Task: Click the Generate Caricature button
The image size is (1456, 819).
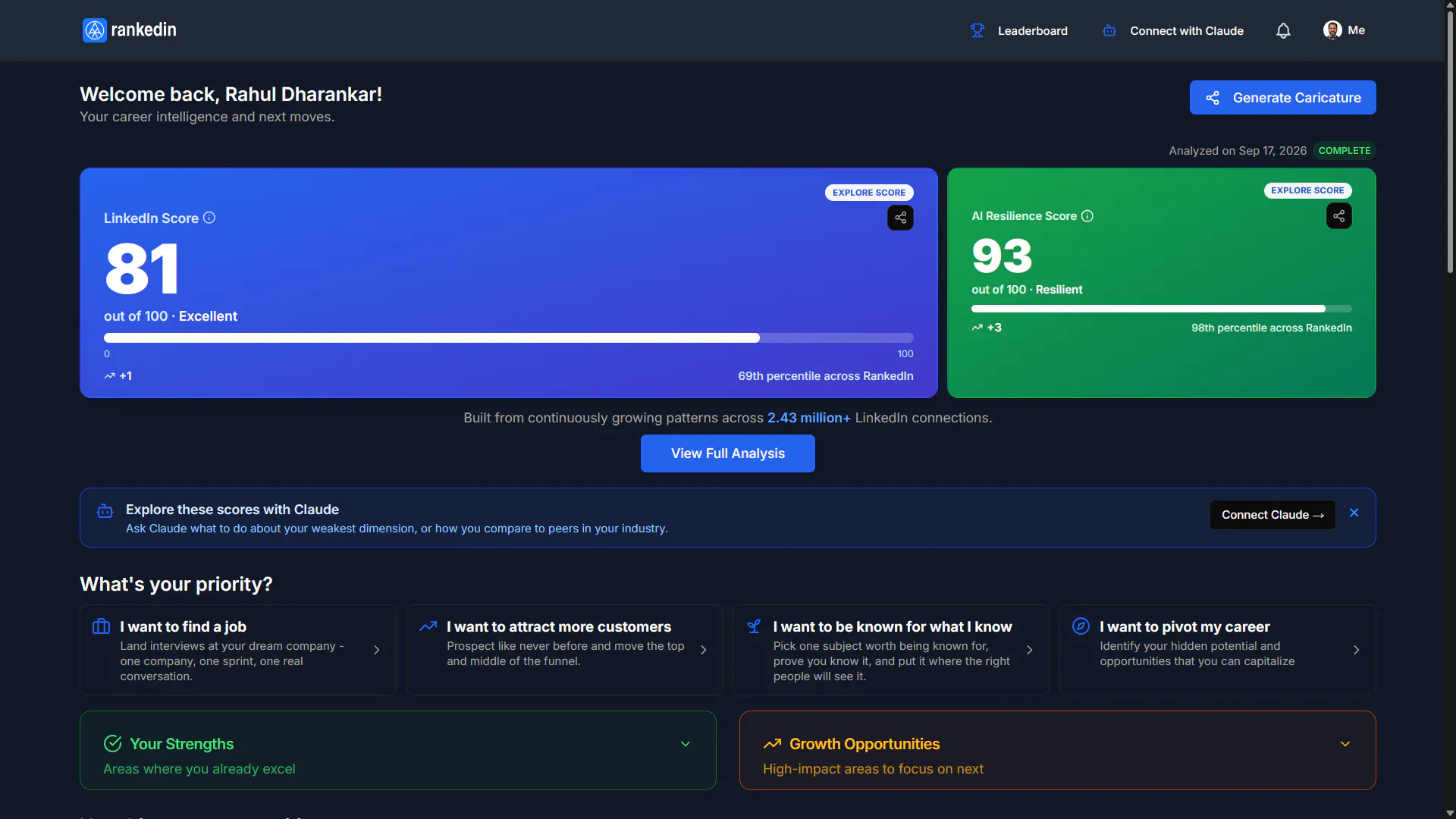Action: coord(1282,98)
